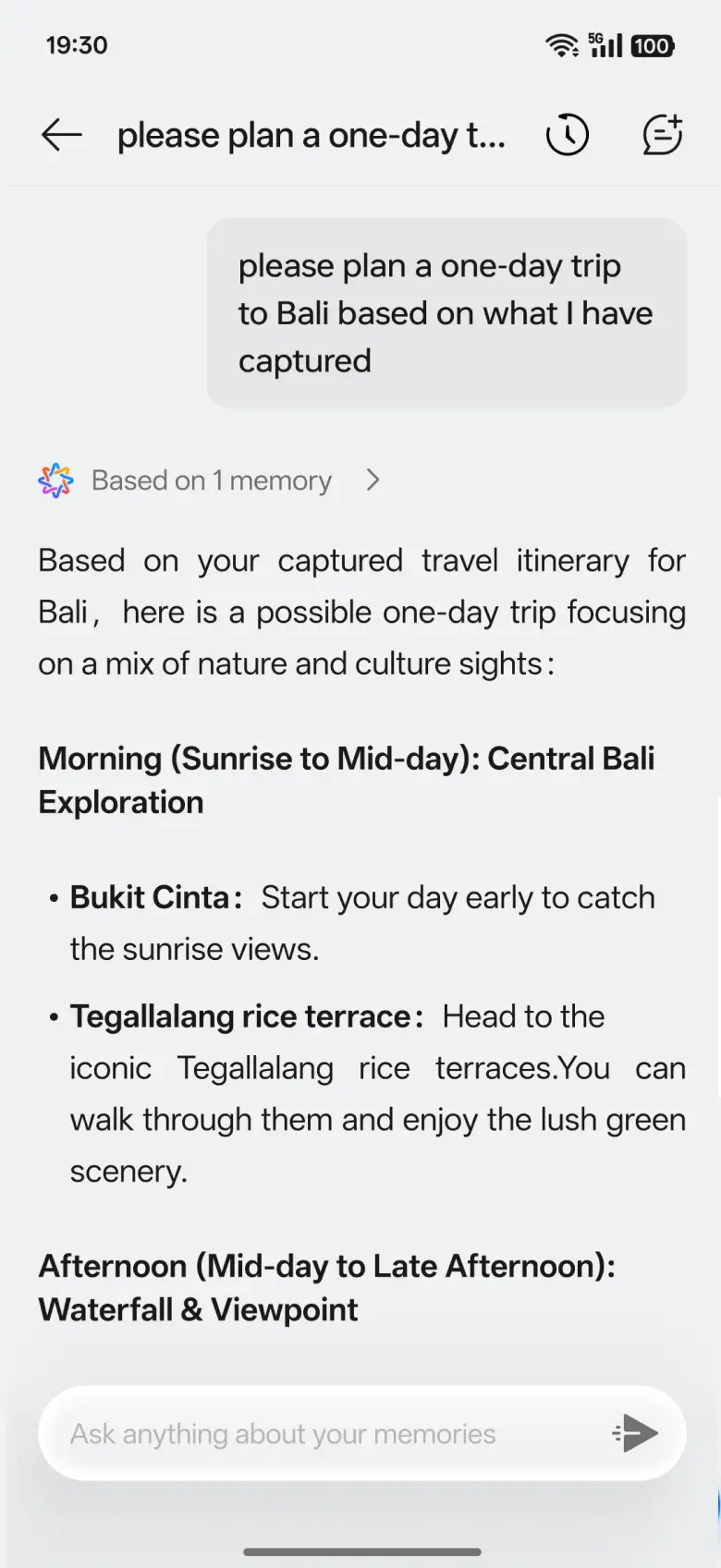Tap the 19:30 status bar clock

coord(77,45)
